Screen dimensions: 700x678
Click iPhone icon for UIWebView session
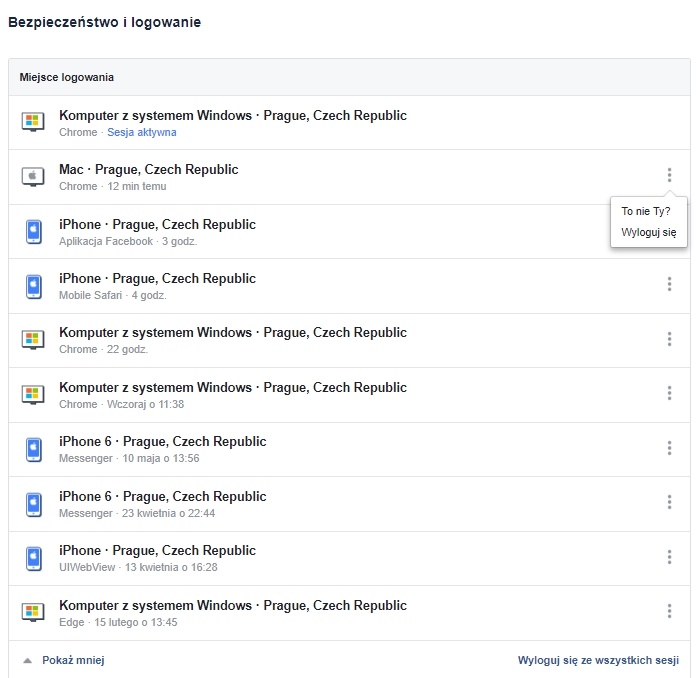(x=34, y=558)
